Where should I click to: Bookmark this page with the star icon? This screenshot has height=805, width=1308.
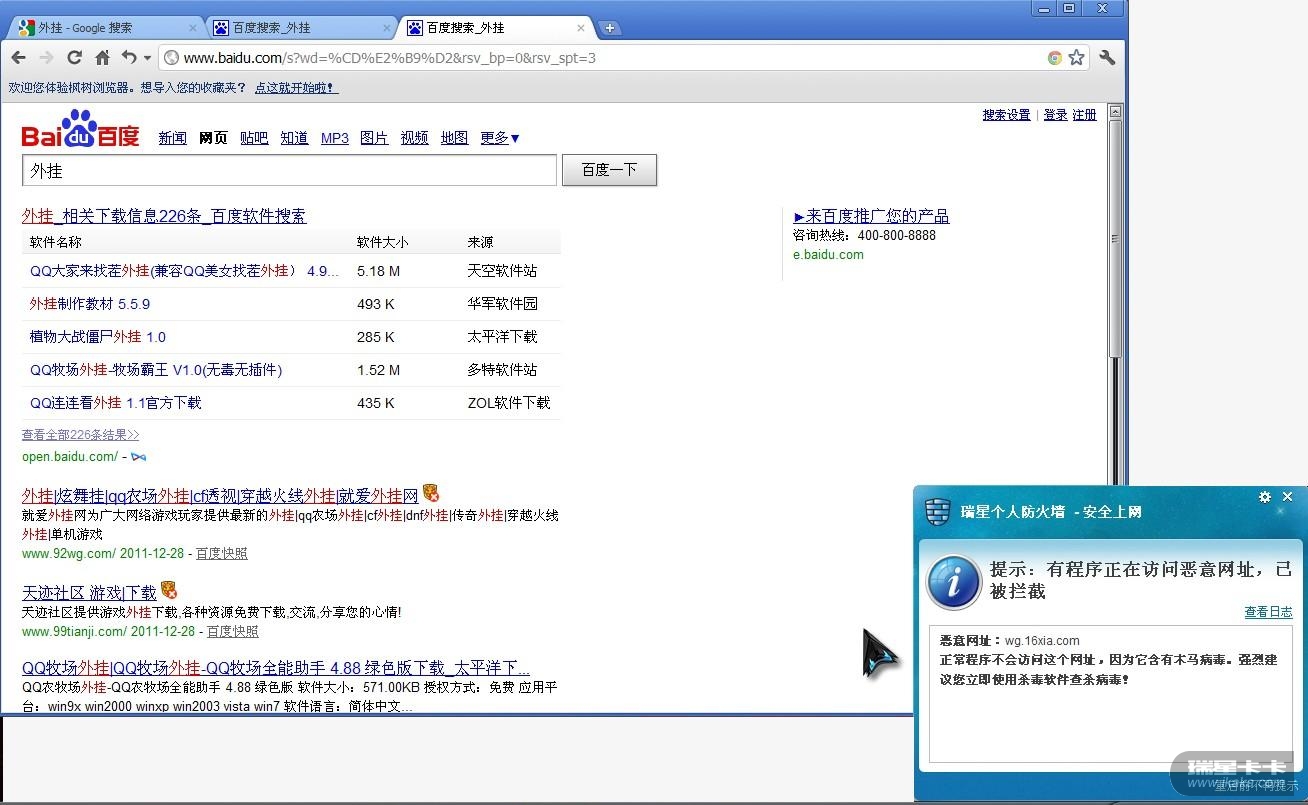1076,58
